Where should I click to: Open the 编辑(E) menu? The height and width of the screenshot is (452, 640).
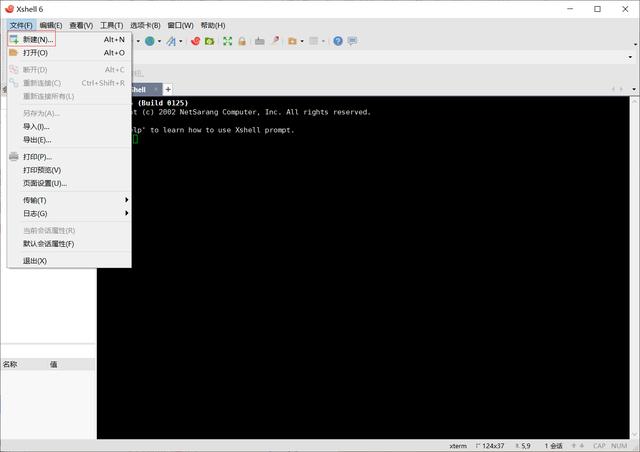pos(51,25)
